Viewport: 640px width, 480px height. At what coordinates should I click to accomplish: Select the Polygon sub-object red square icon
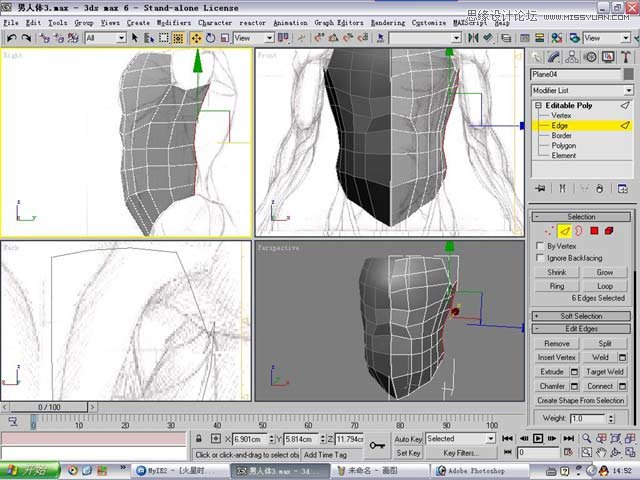coord(594,231)
